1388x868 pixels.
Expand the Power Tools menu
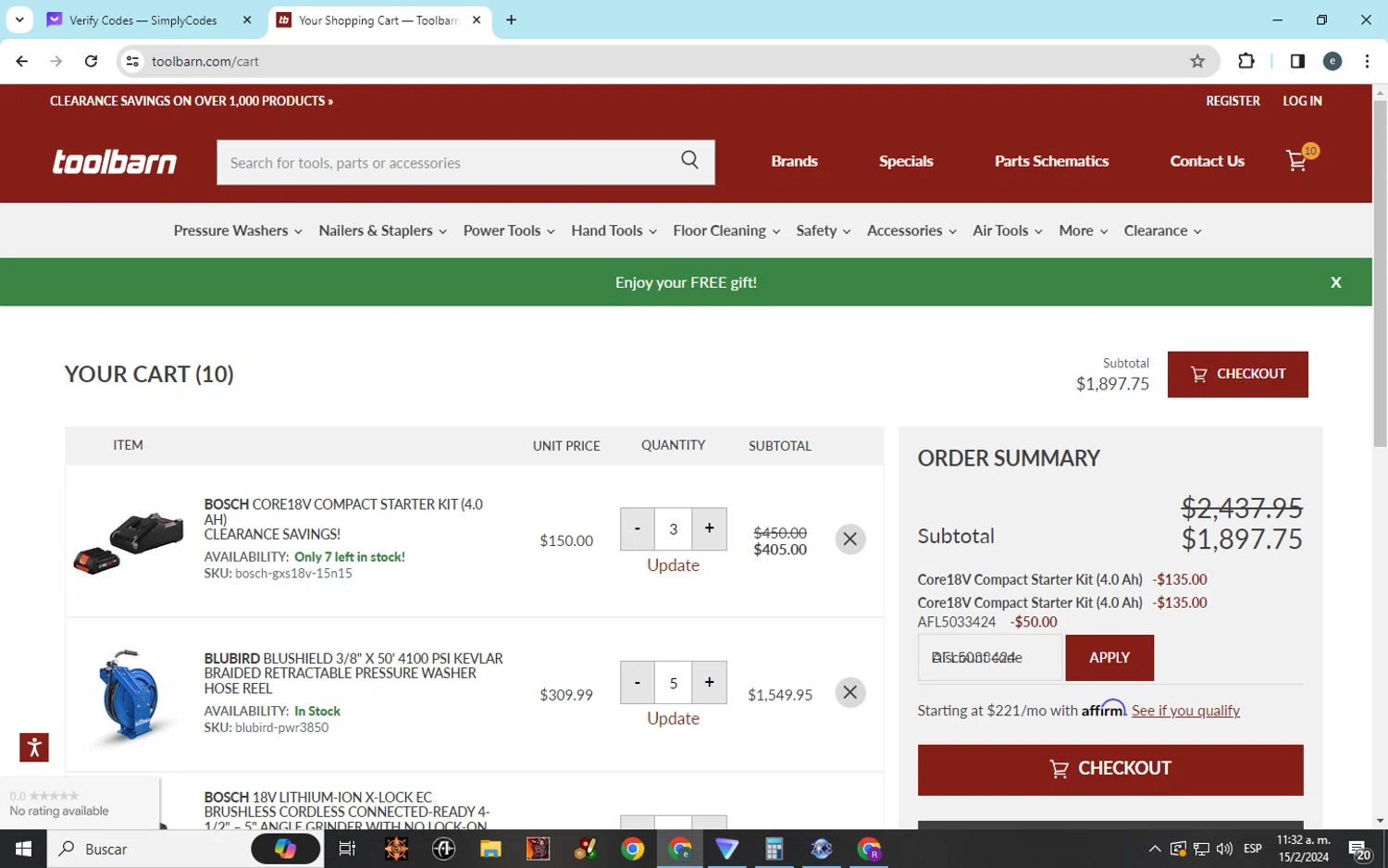coord(509,230)
